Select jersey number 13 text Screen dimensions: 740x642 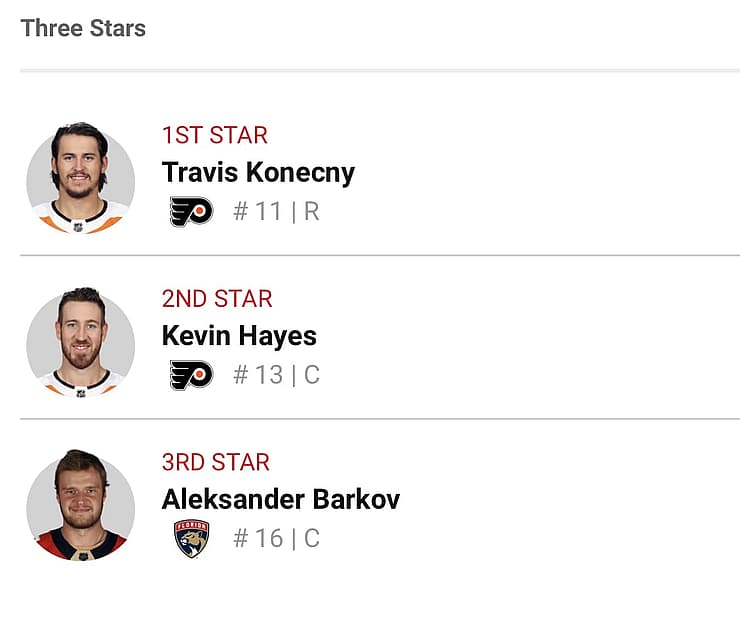258,375
